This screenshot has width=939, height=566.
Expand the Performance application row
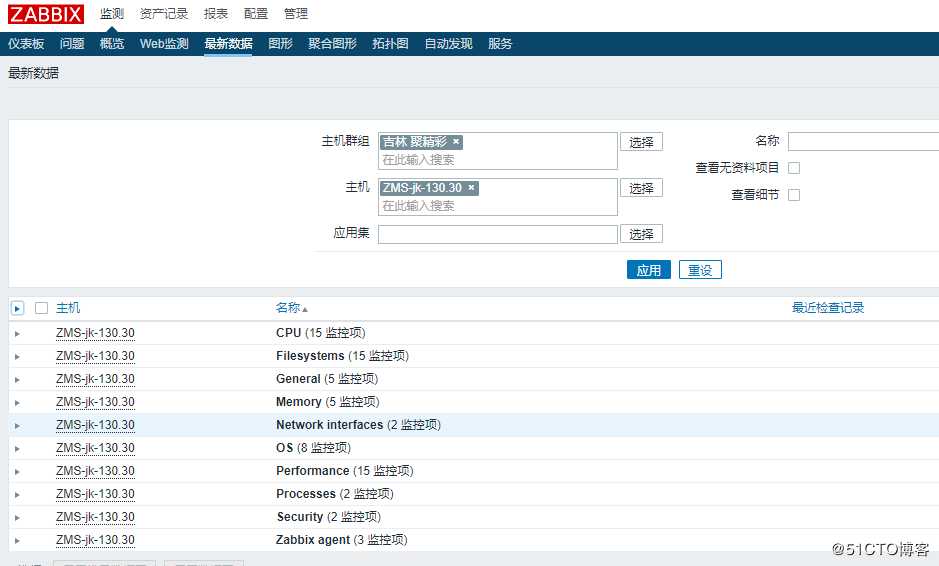[x=17, y=471]
